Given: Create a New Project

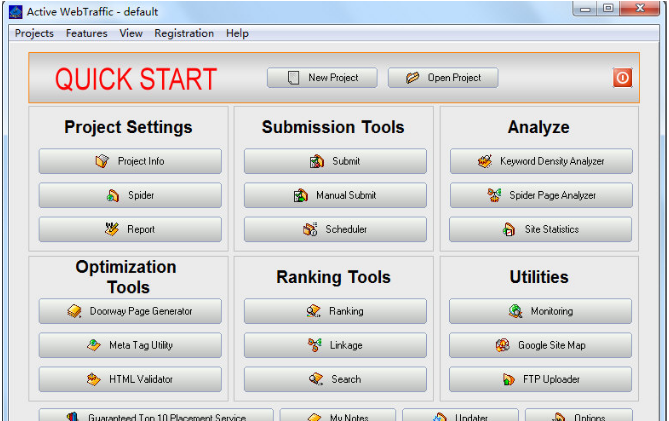Looking at the screenshot, I should (322, 78).
